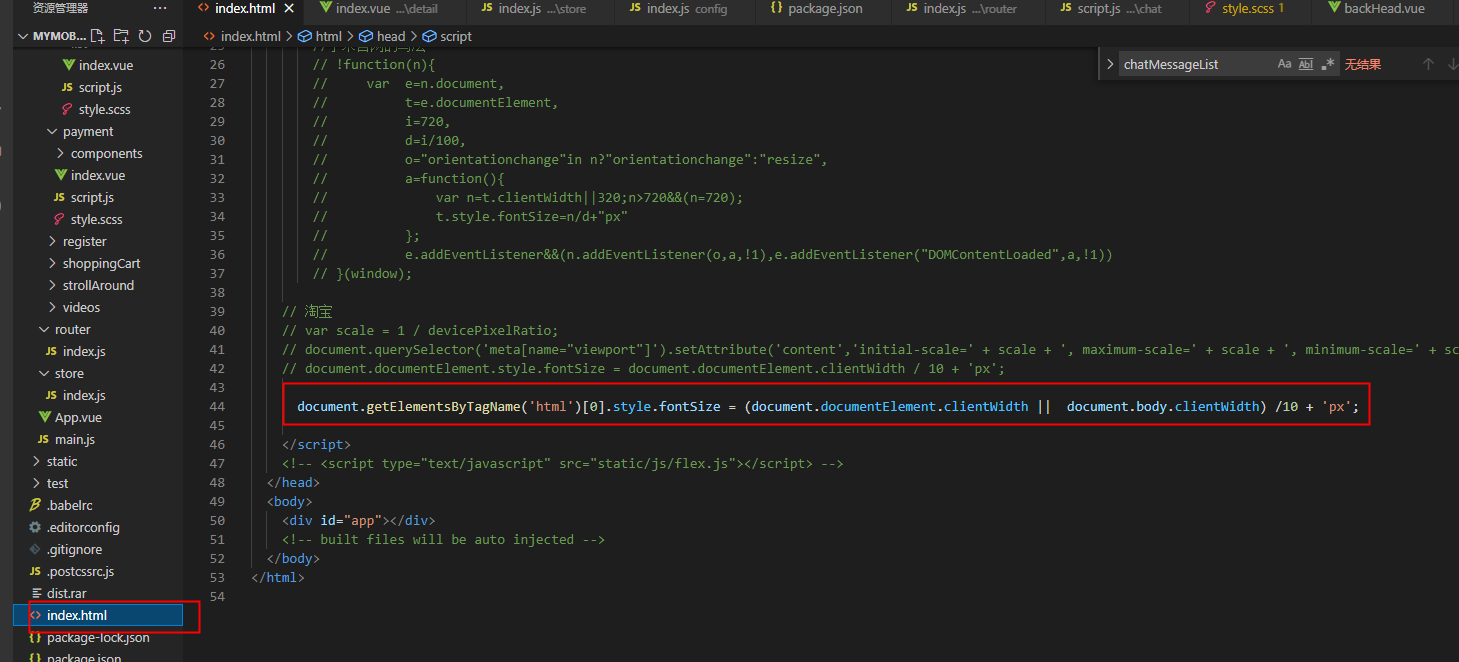Select dist.rar in the explorer
The width and height of the screenshot is (1459, 662).
click(x=66, y=594)
